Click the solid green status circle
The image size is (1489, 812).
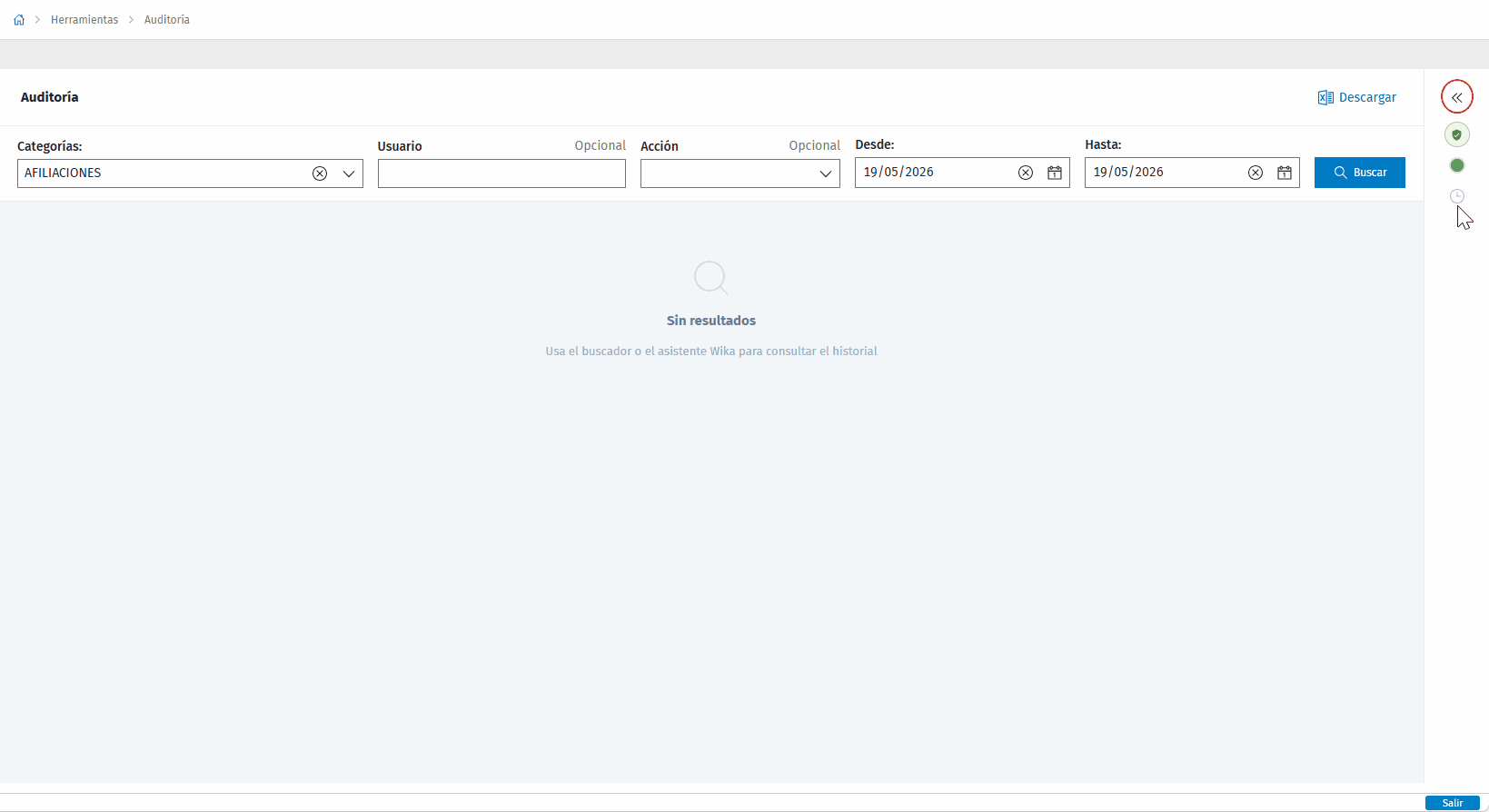point(1457,165)
